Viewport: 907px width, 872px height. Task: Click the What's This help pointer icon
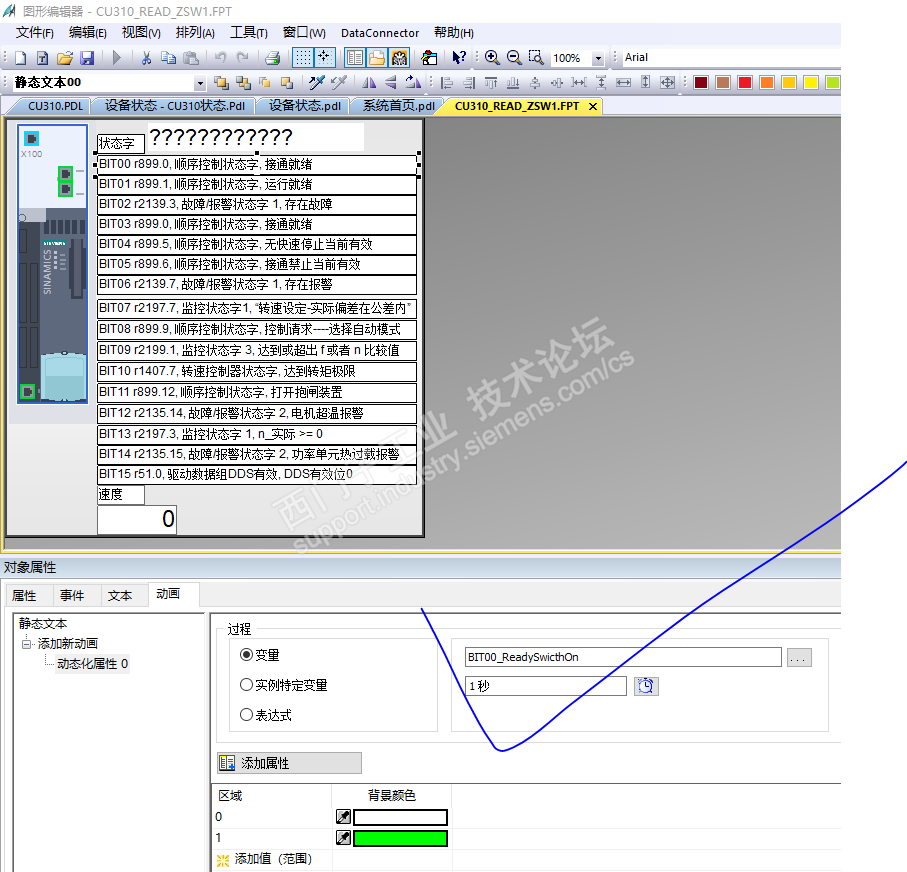click(x=459, y=57)
